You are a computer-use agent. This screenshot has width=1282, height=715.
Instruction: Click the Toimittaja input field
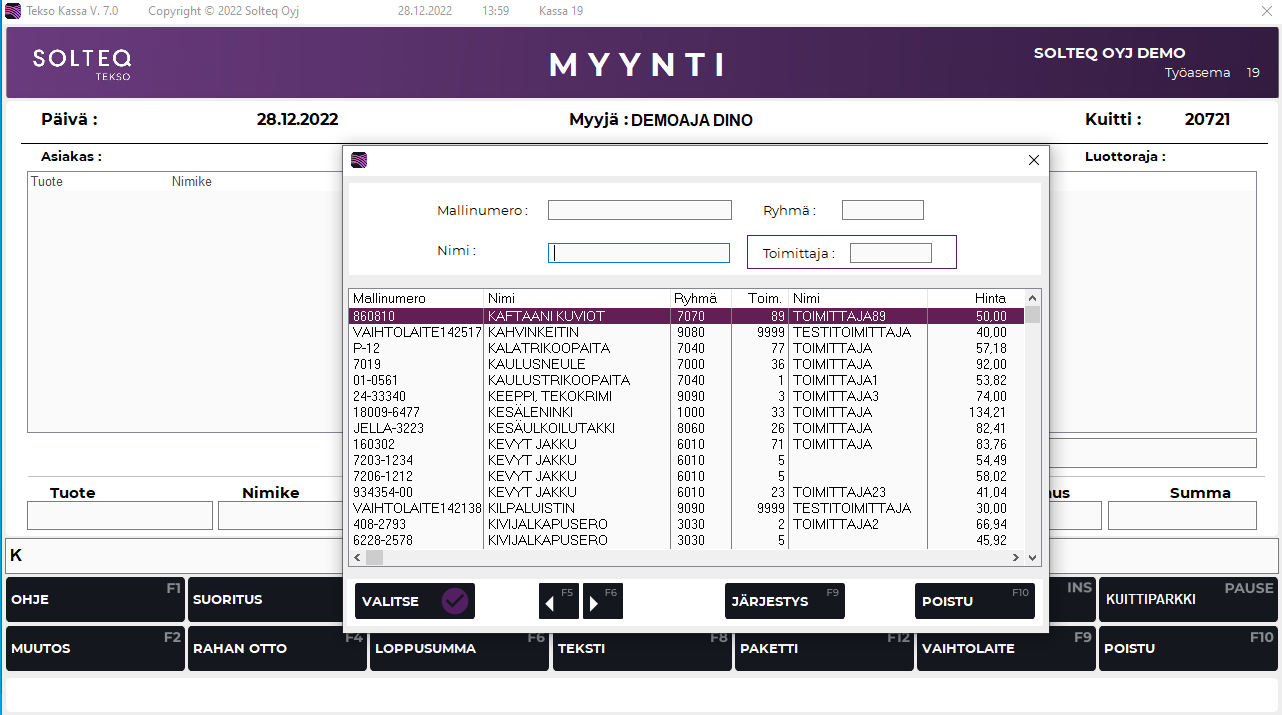890,253
